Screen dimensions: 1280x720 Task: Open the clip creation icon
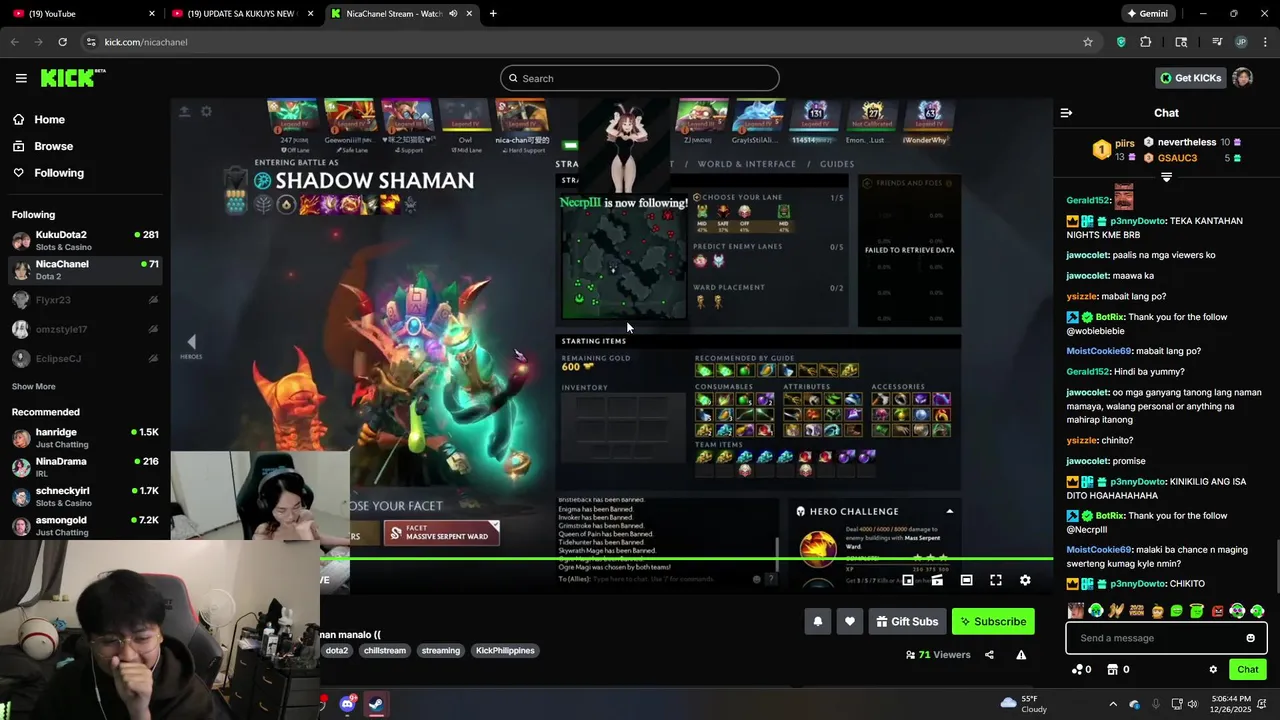click(x=937, y=580)
